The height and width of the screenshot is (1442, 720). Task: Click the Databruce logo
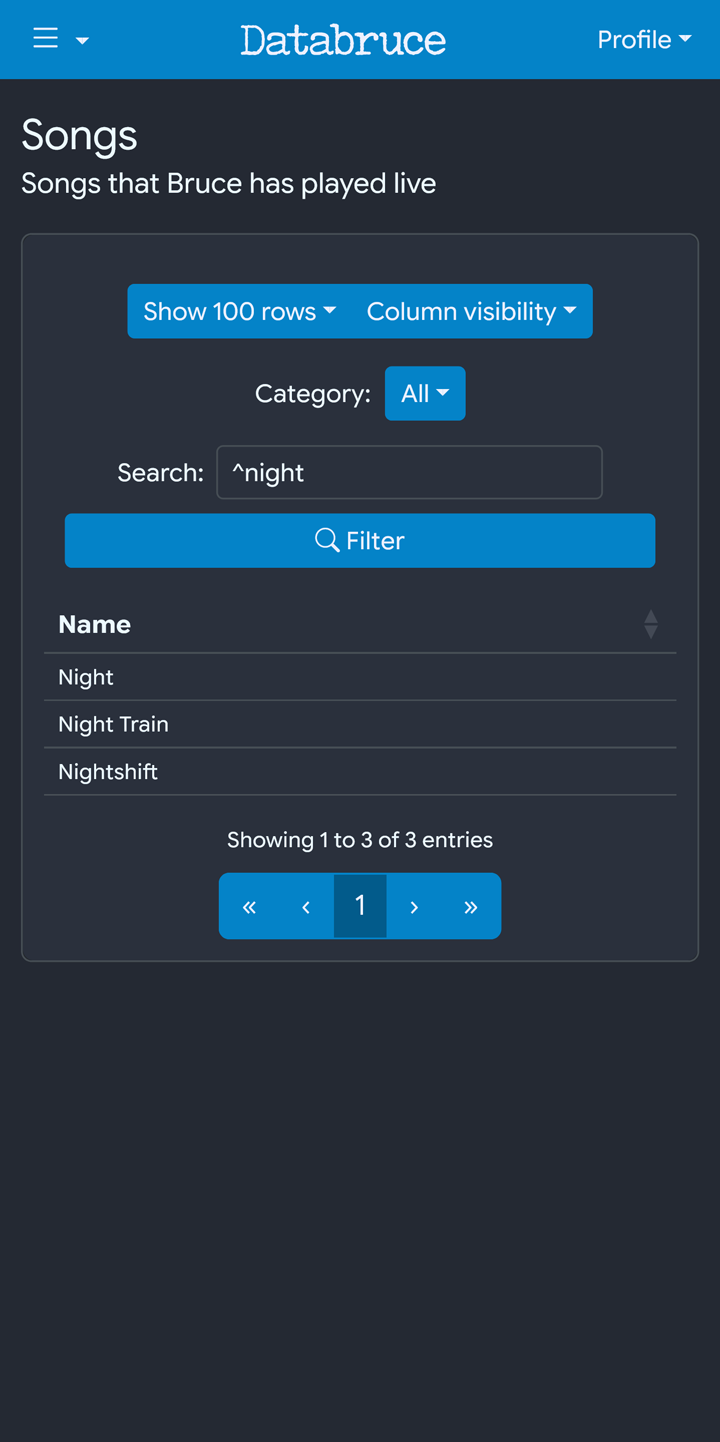343,40
